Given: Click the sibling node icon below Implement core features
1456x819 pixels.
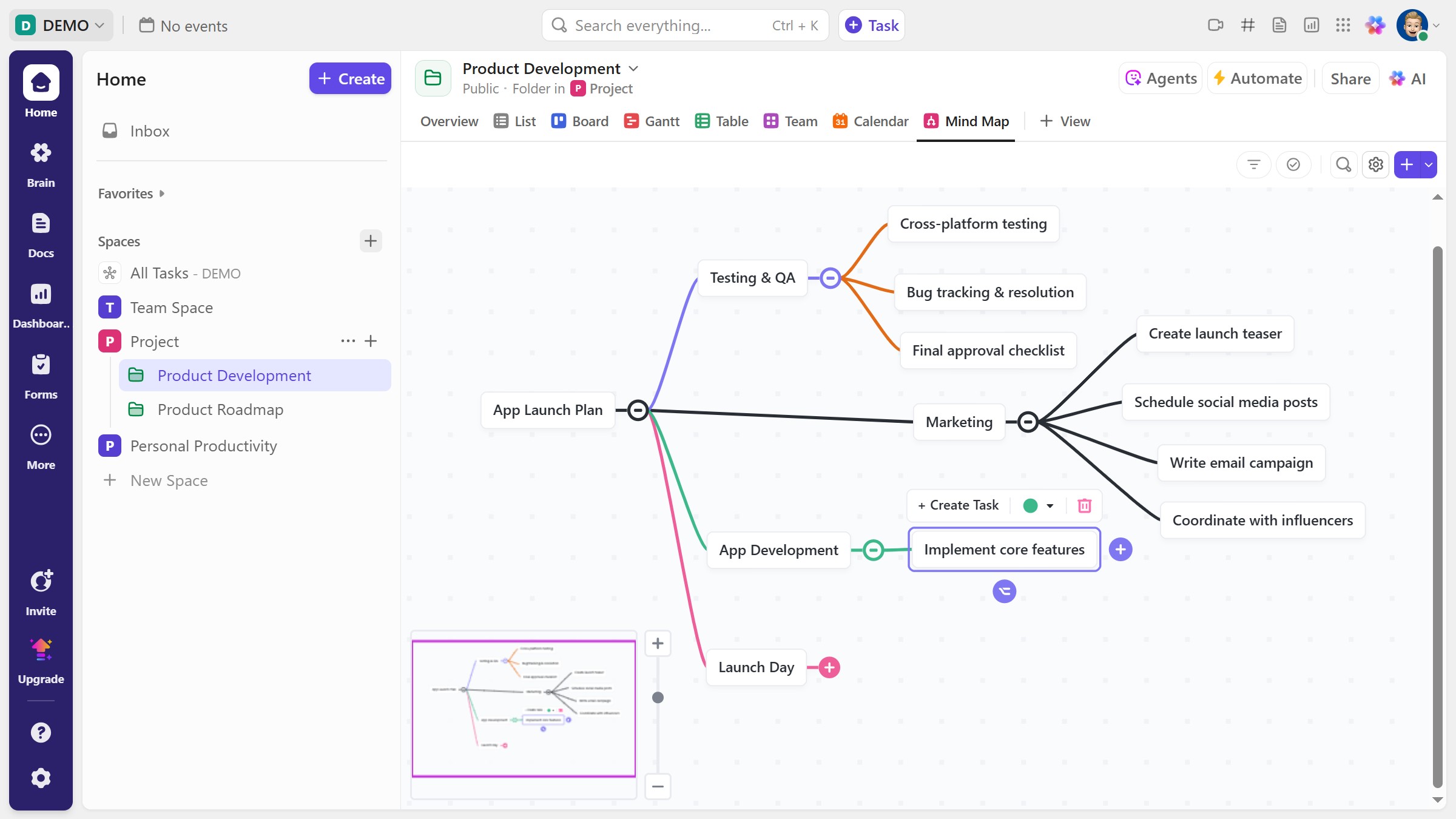Looking at the screenshot, I should pos(1004,591).
